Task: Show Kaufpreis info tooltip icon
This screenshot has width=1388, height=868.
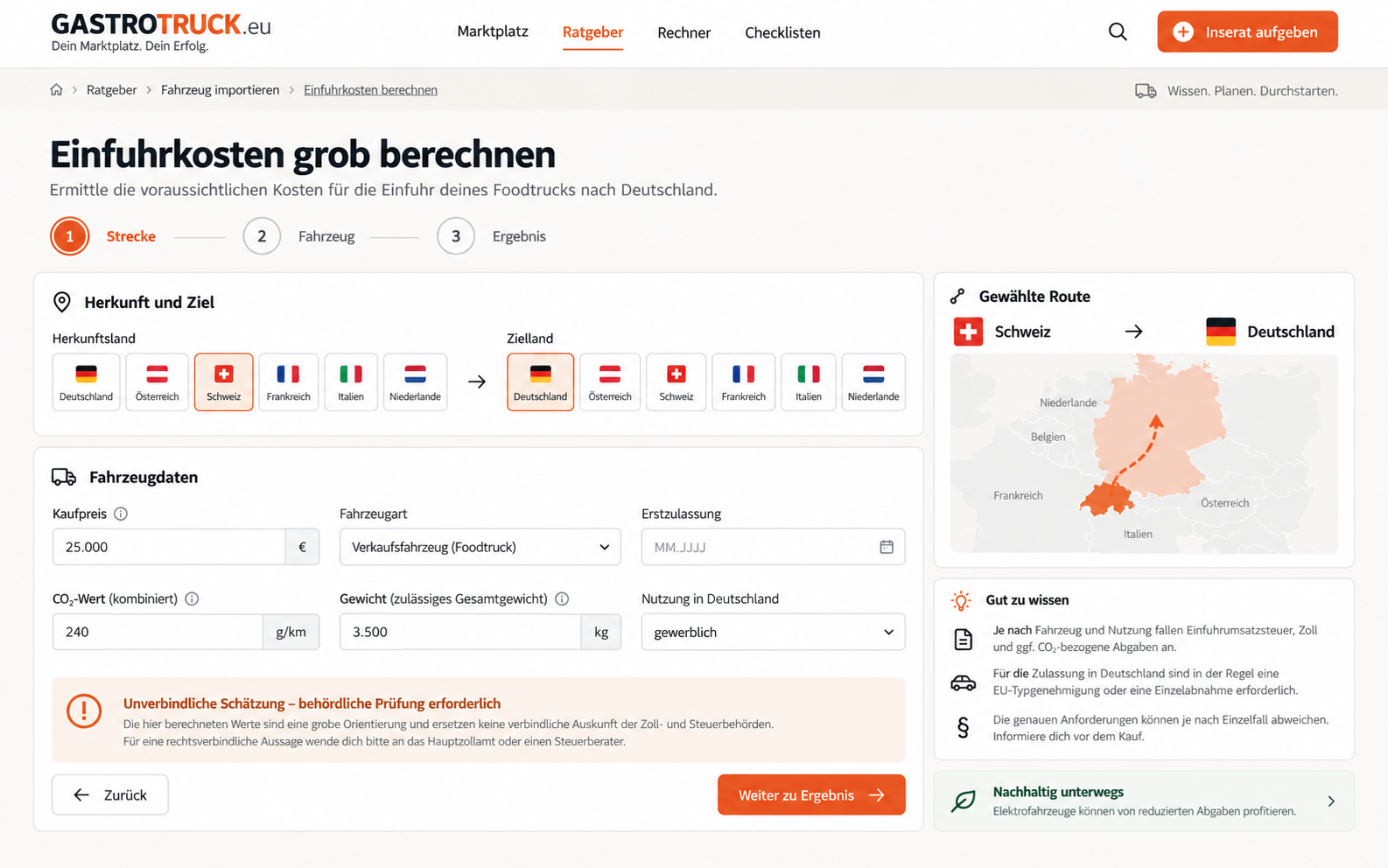Action: point(121,514)
